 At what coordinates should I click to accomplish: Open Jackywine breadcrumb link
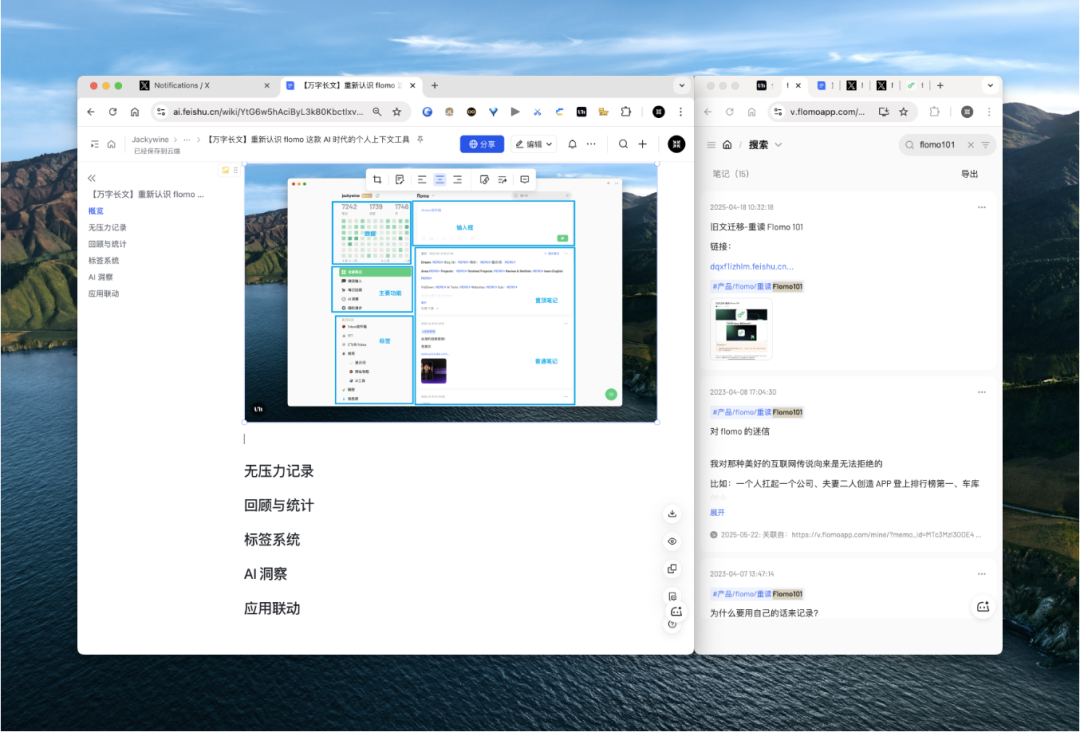click(150, 139)
